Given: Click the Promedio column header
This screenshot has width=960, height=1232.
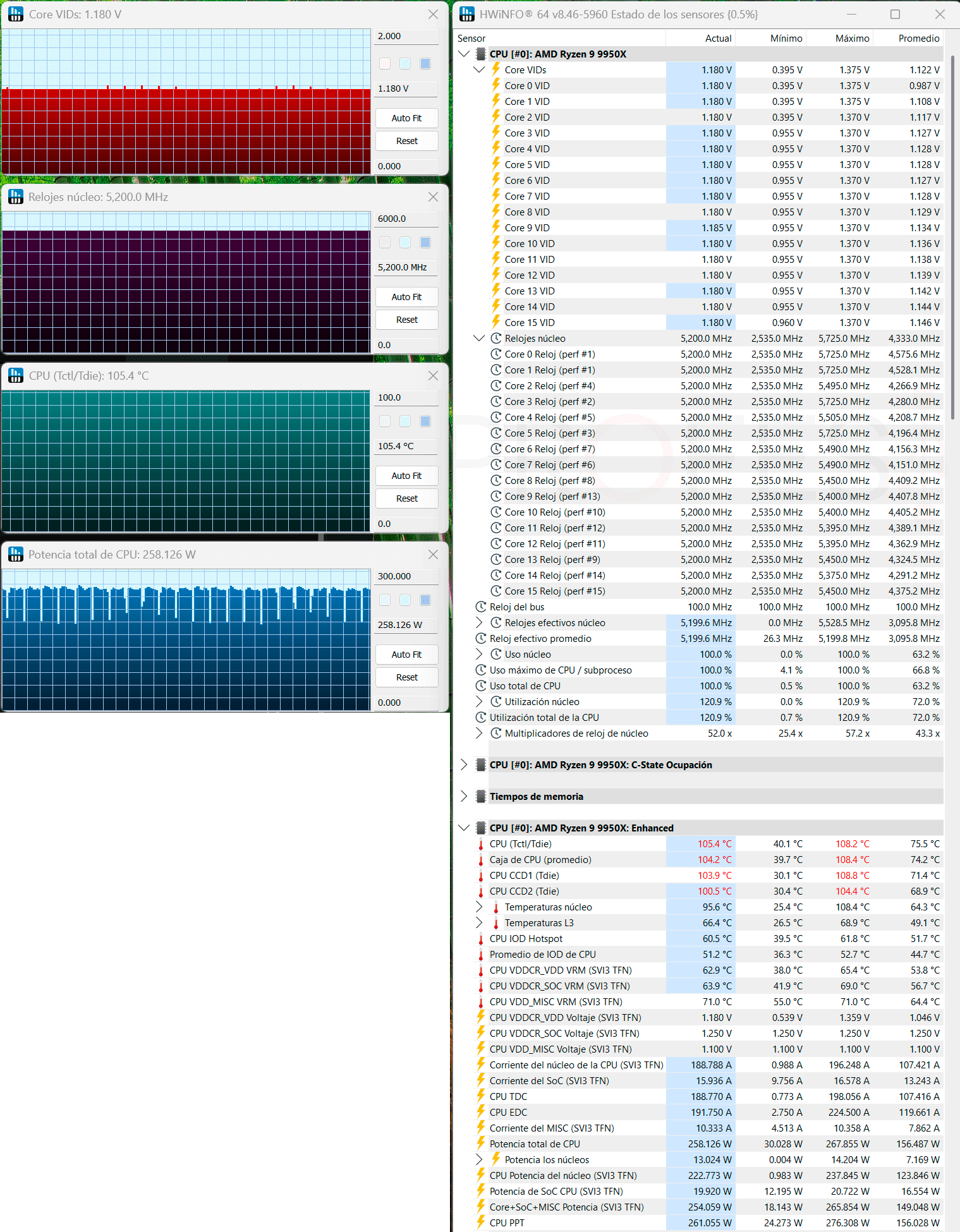Looking at the screenshot, I should point(908,38).
